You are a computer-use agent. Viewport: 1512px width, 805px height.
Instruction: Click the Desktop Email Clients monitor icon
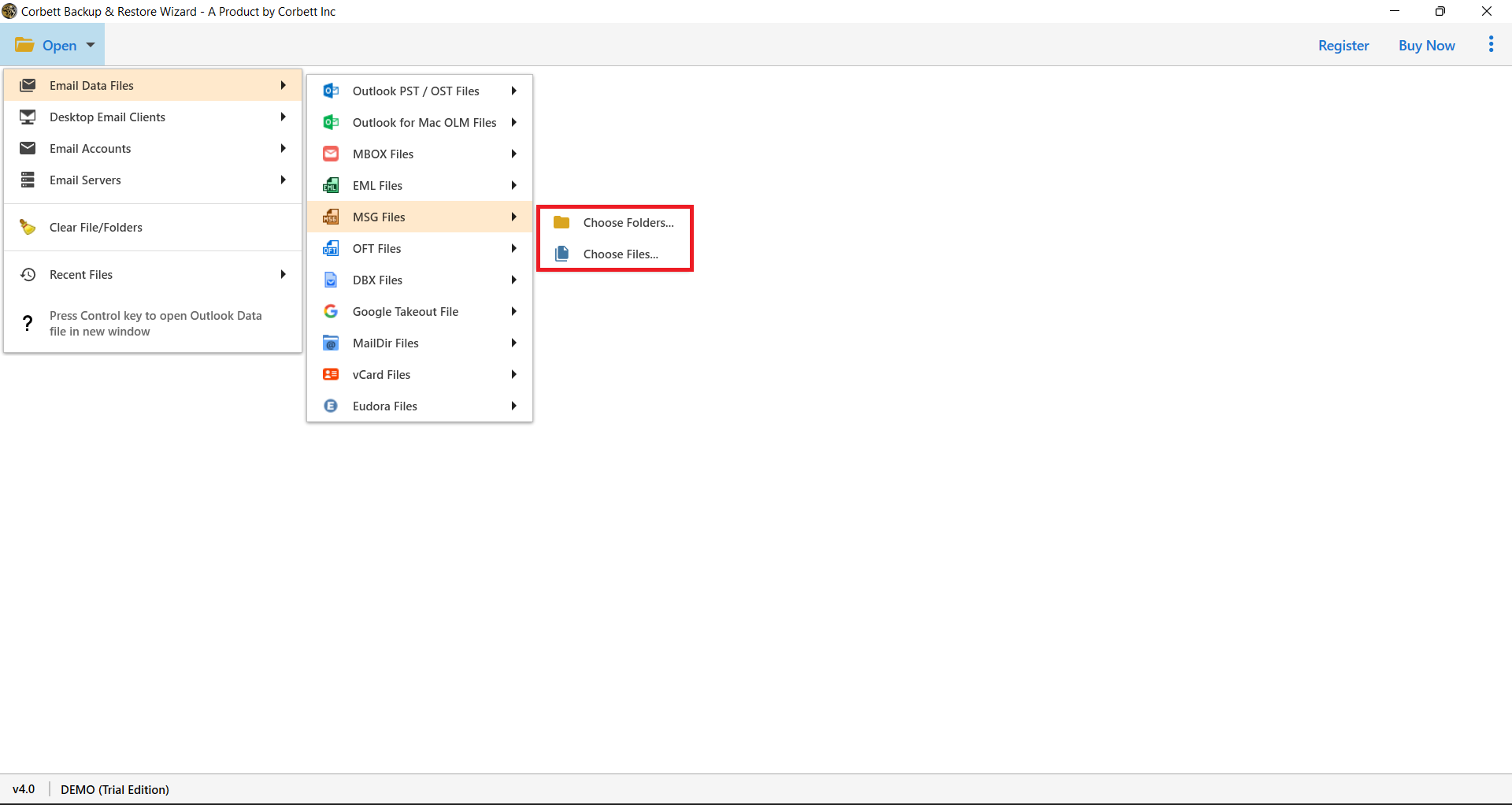click(28, 117)
